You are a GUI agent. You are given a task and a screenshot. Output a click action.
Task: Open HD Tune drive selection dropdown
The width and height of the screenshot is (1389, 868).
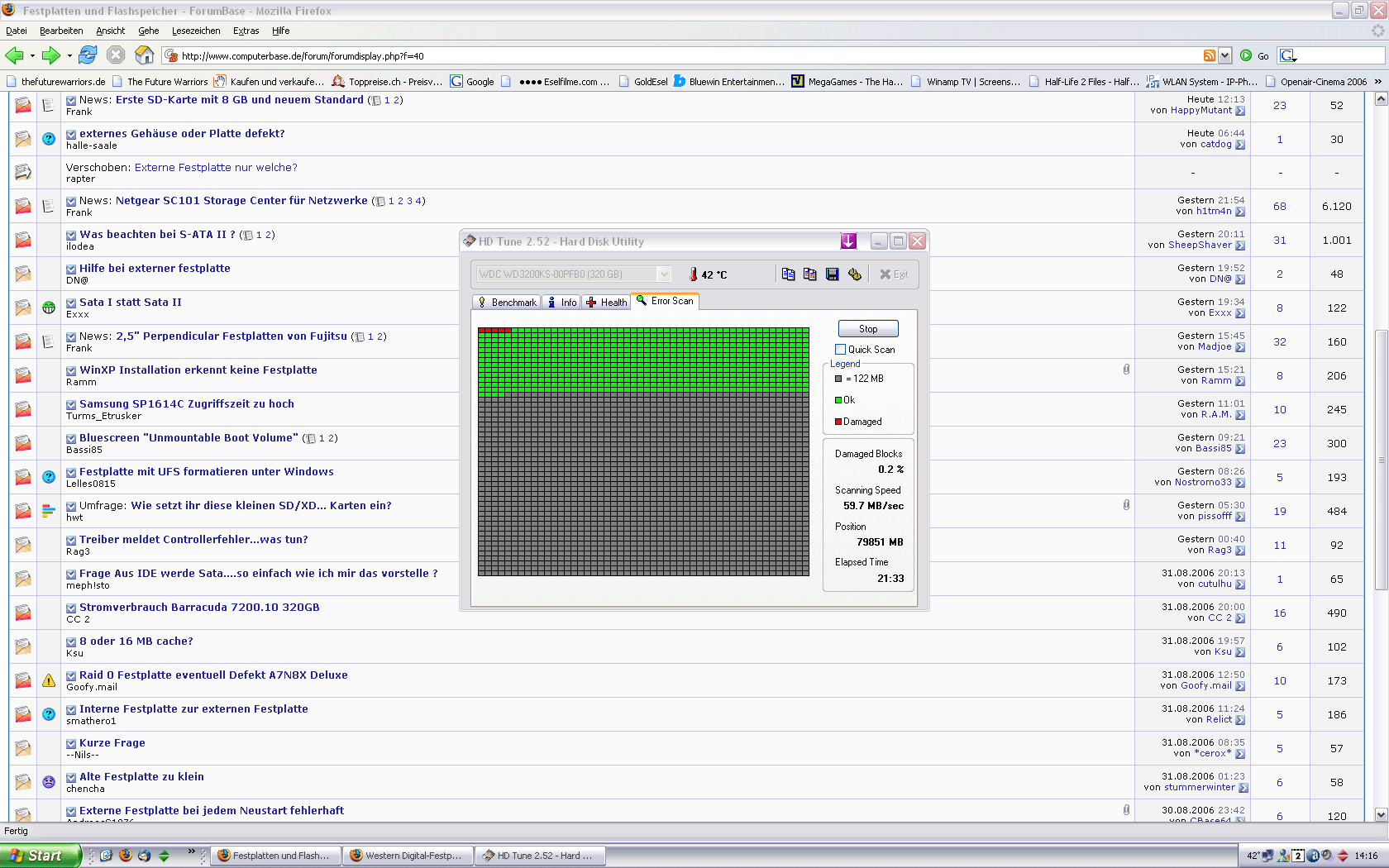pos(664,274)
